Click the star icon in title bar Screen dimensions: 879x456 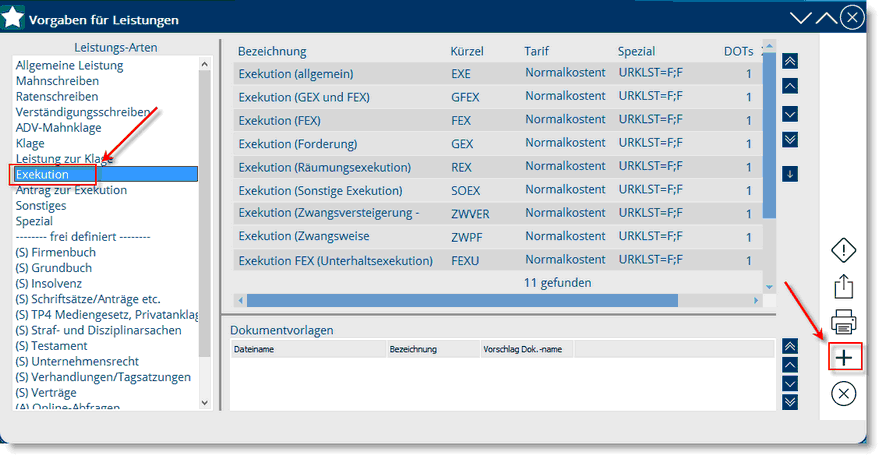pos(12,17)
